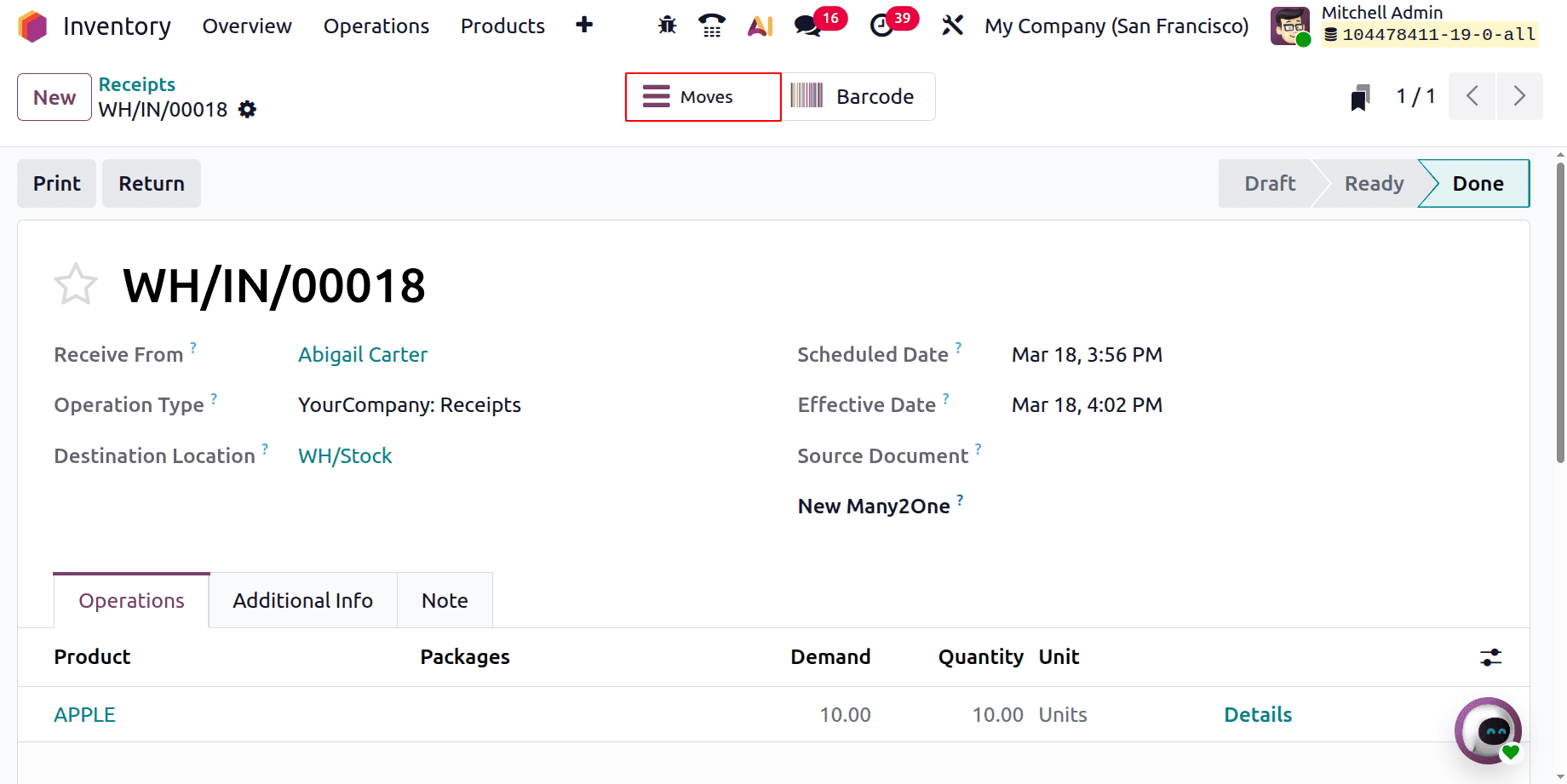Screen dimensions: 1567x784
Task: Open Details for the APPLE product line
Action: pyautogui.click(x=1258, y=714)
